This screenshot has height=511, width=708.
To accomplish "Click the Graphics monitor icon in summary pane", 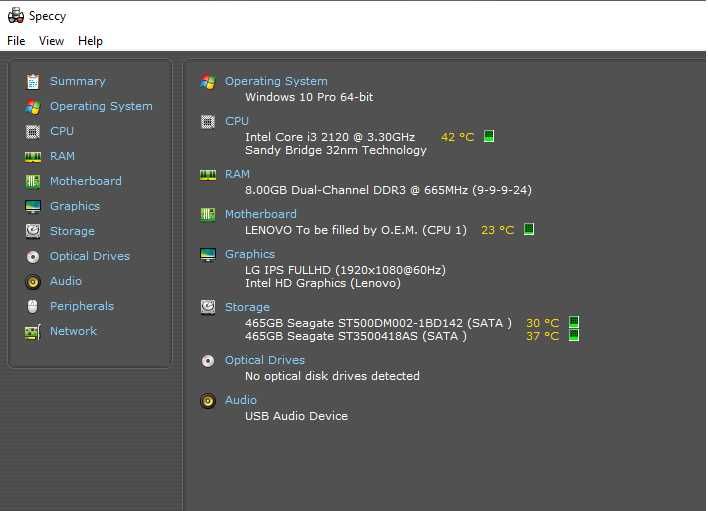I will (208, 255).
